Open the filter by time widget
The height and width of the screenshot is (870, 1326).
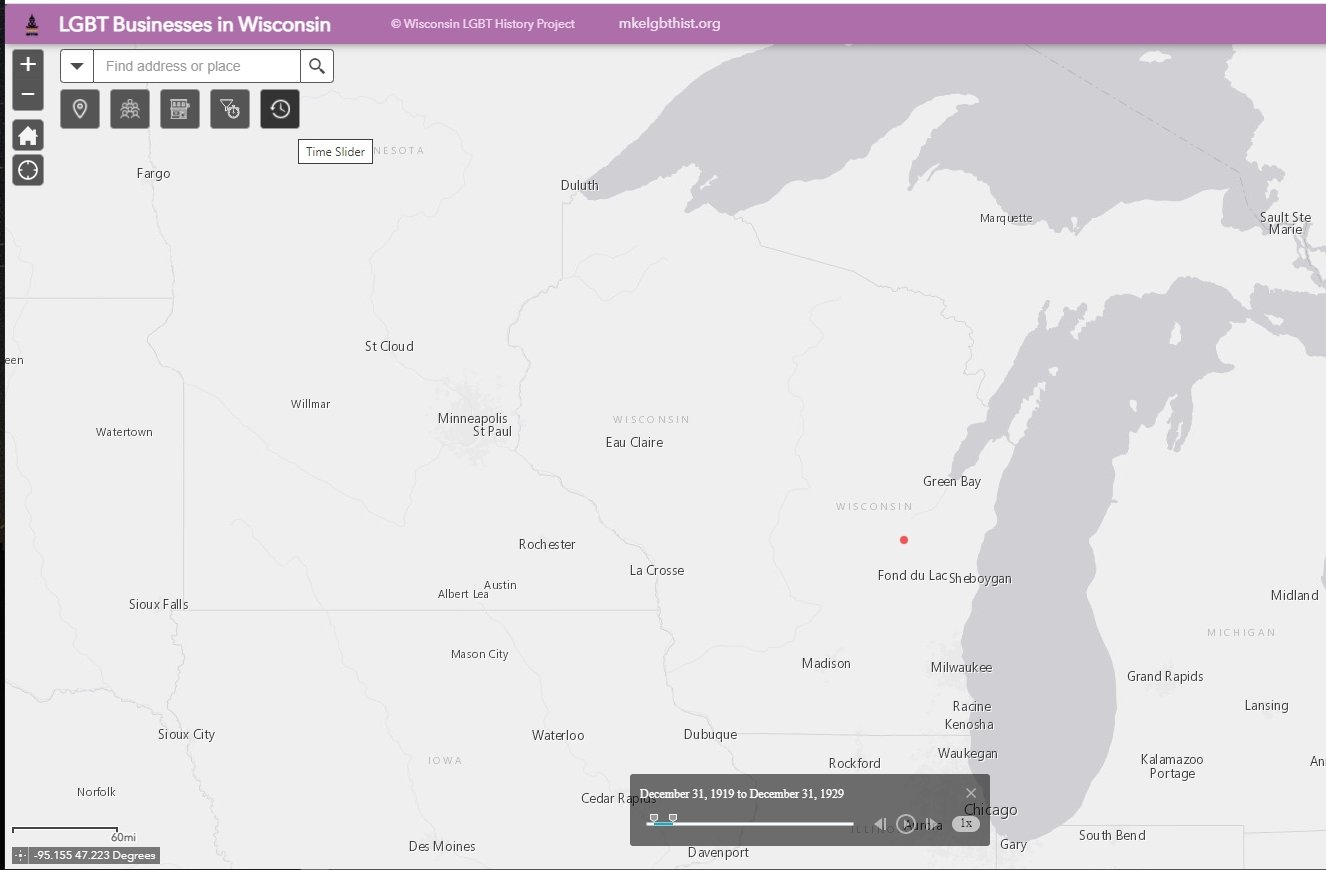230,109
